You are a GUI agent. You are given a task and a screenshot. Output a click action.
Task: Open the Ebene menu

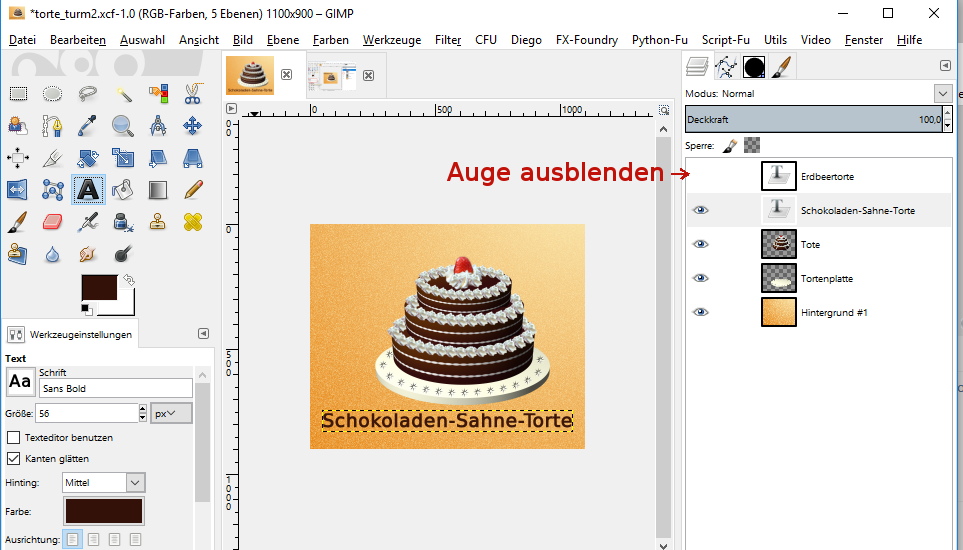(x=283, y=40)
